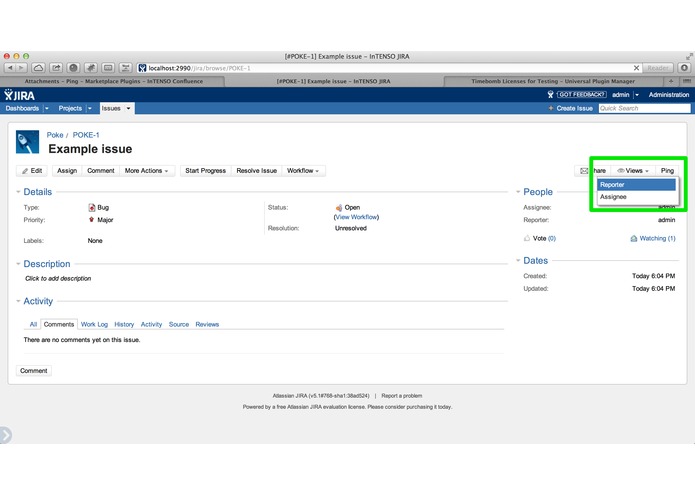The height and width of the screenshot is (494, 695).
Task: Enter full screen with the expand arrows
Action: click(689, 56)
